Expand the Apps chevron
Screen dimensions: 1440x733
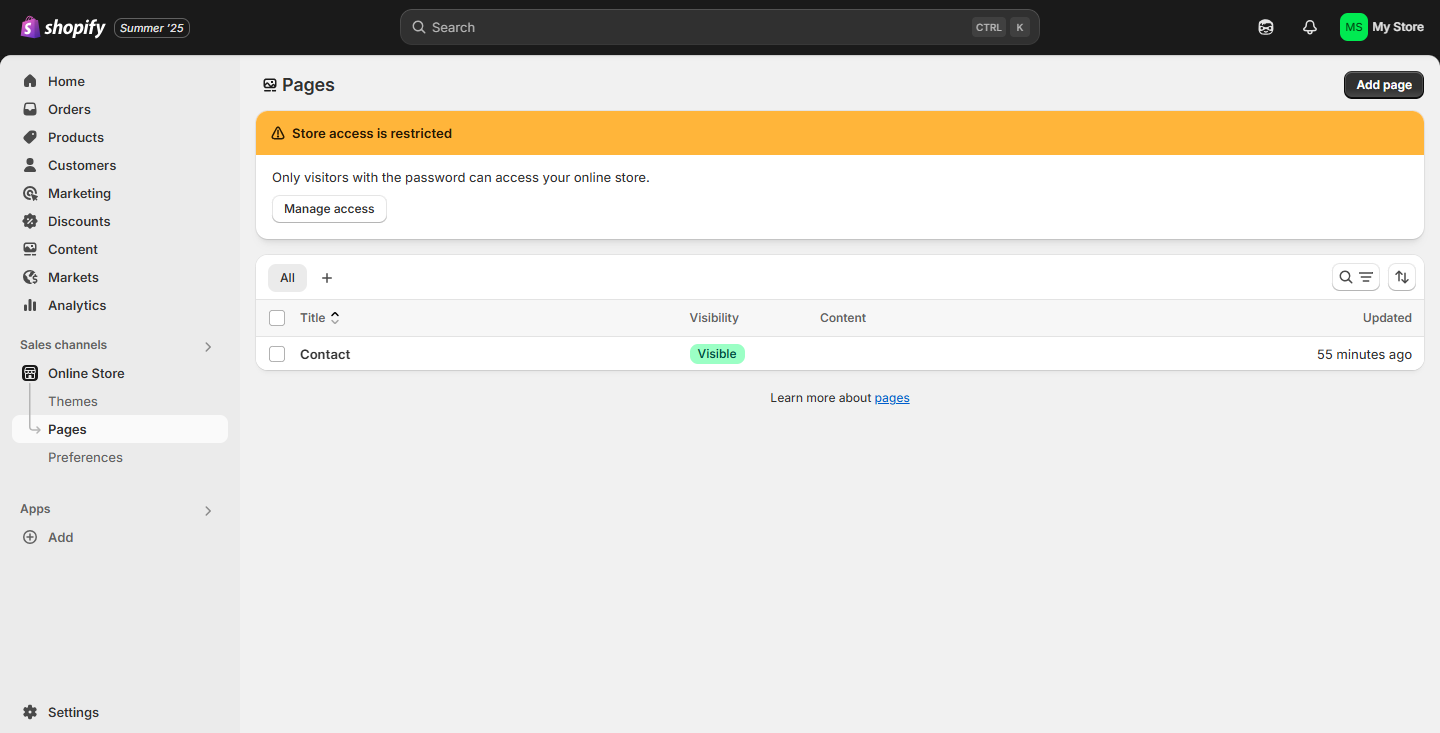(208, 510)
